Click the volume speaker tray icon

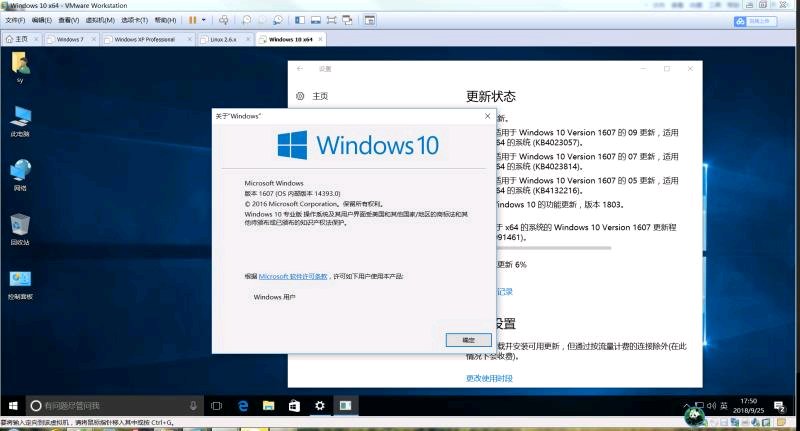coord(712,406)
